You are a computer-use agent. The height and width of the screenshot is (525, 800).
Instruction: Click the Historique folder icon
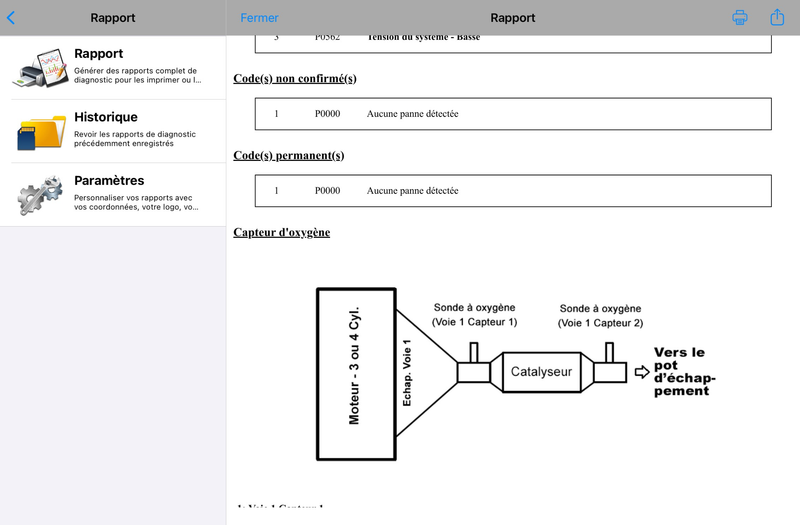tap(40, 131)
